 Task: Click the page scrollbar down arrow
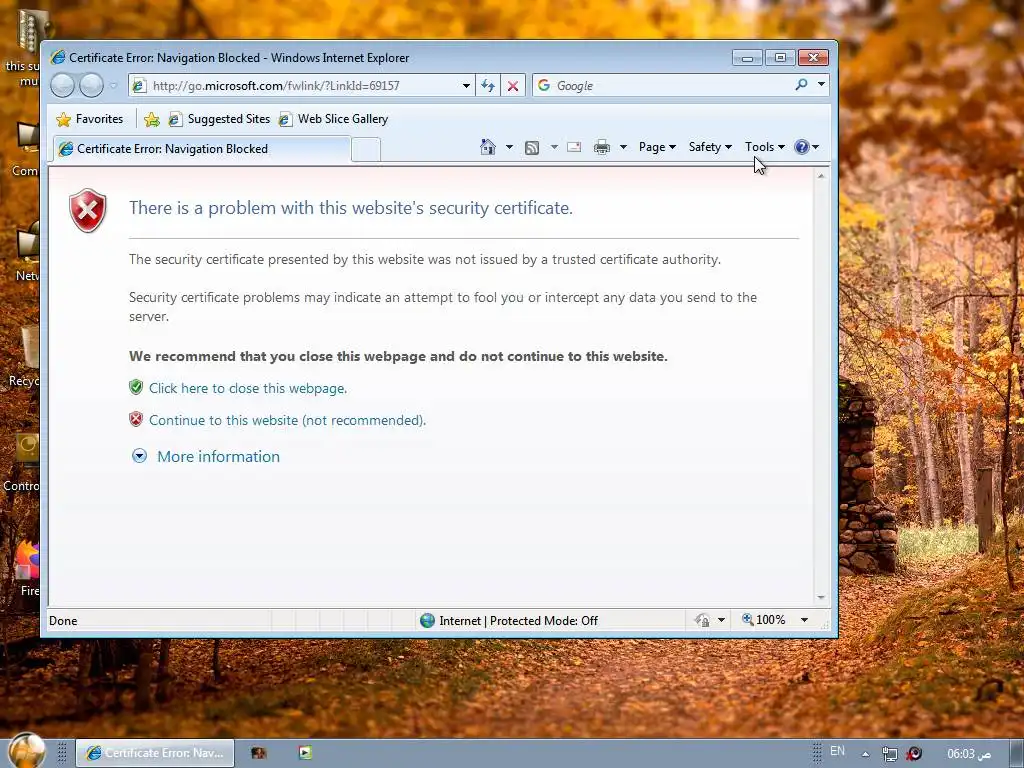point(821,597)
